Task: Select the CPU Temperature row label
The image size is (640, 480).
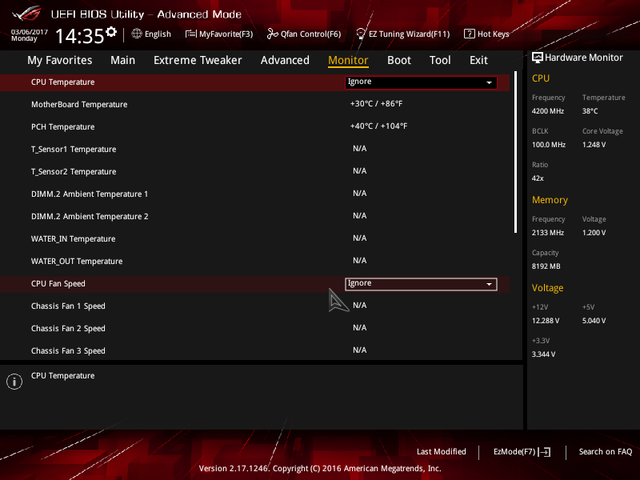Action: (63, 82)
